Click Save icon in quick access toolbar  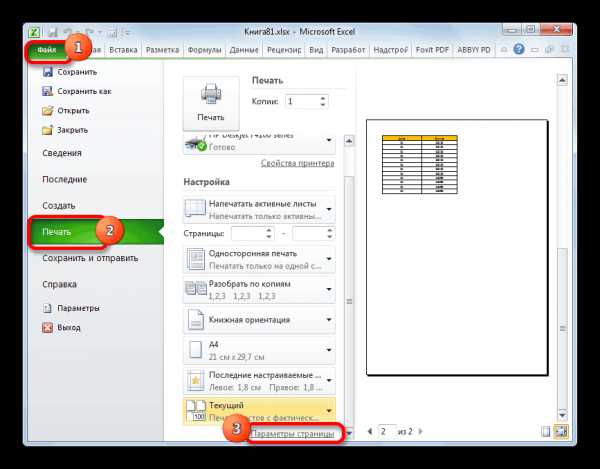[53, 32]
